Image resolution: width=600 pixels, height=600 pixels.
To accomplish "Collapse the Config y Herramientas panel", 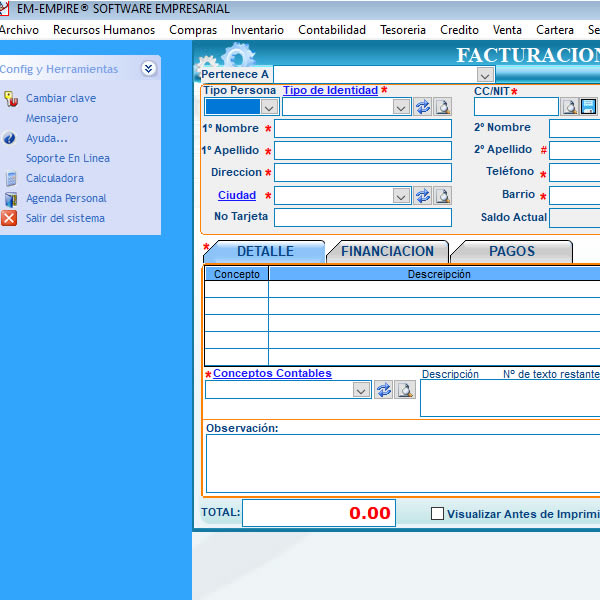I will click(148, 69).
